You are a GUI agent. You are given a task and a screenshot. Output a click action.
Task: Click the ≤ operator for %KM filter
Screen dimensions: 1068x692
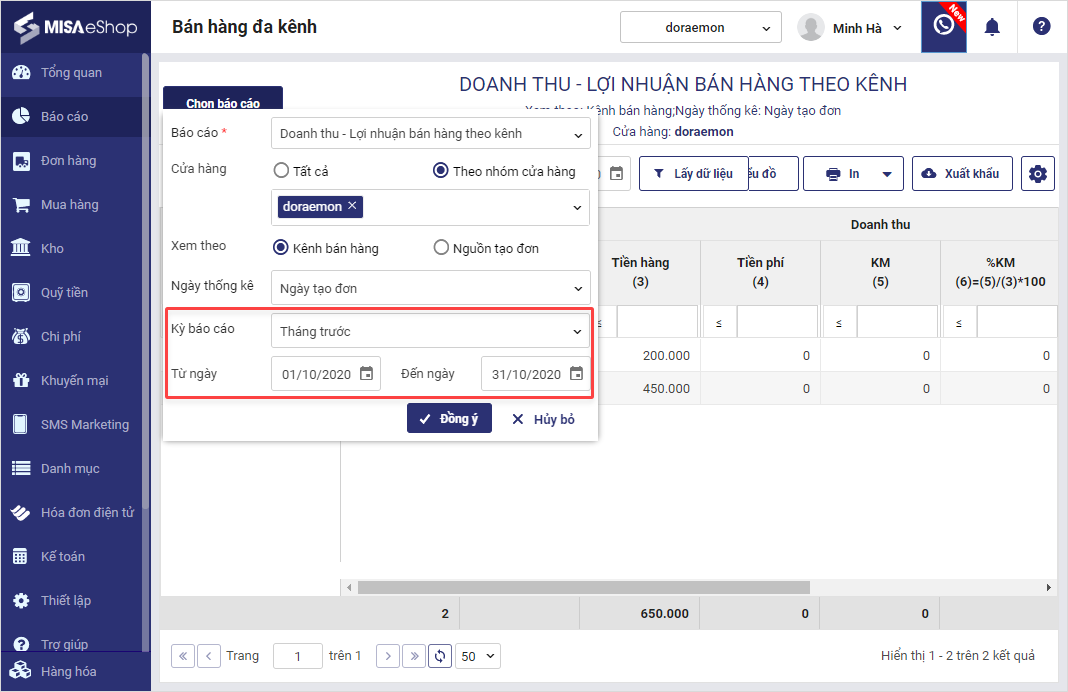(x=959, y=324)
